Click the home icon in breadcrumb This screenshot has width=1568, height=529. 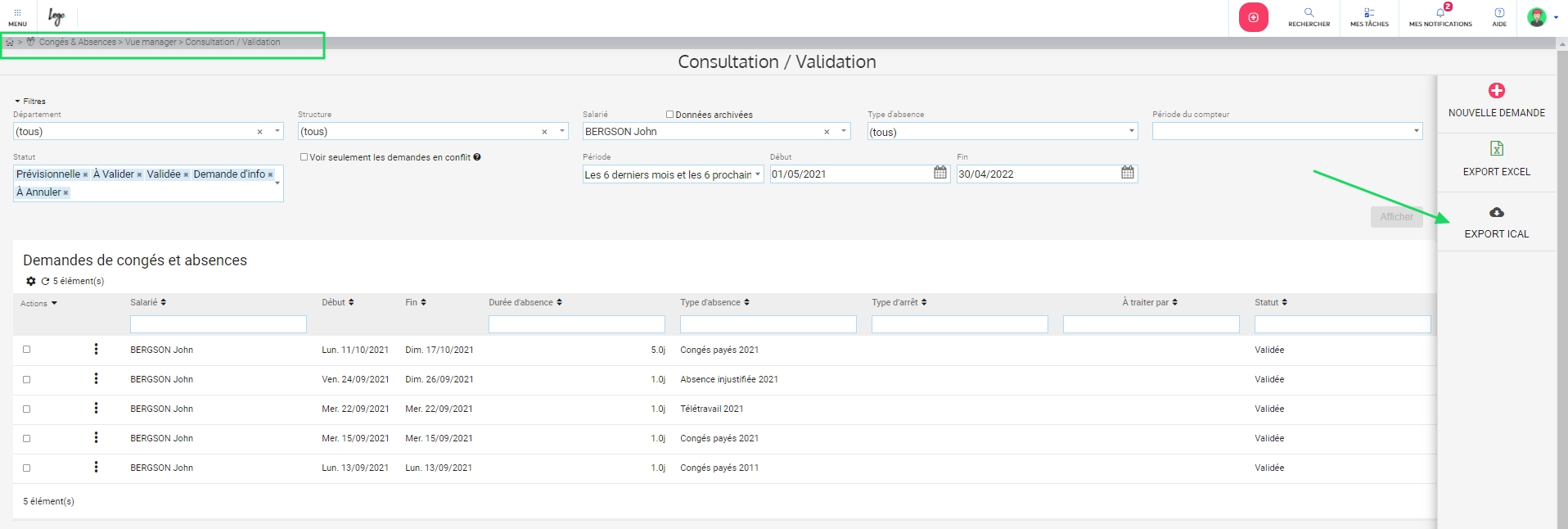coord(10,43)
